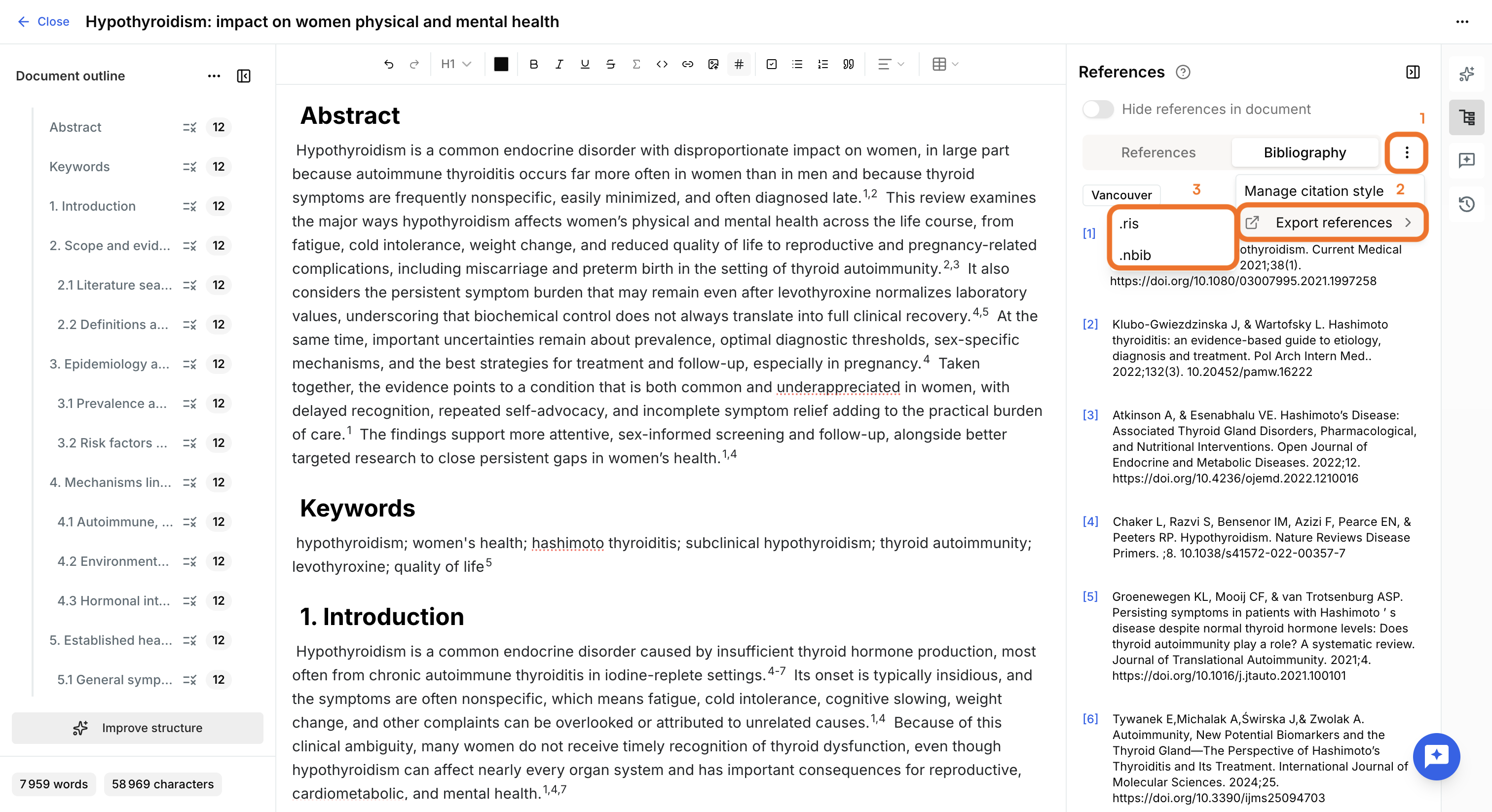The height and width of the screenshot is (812, 1492).
Task: Apply bold formatting from toolbar
Action: (x=533, y=64)
